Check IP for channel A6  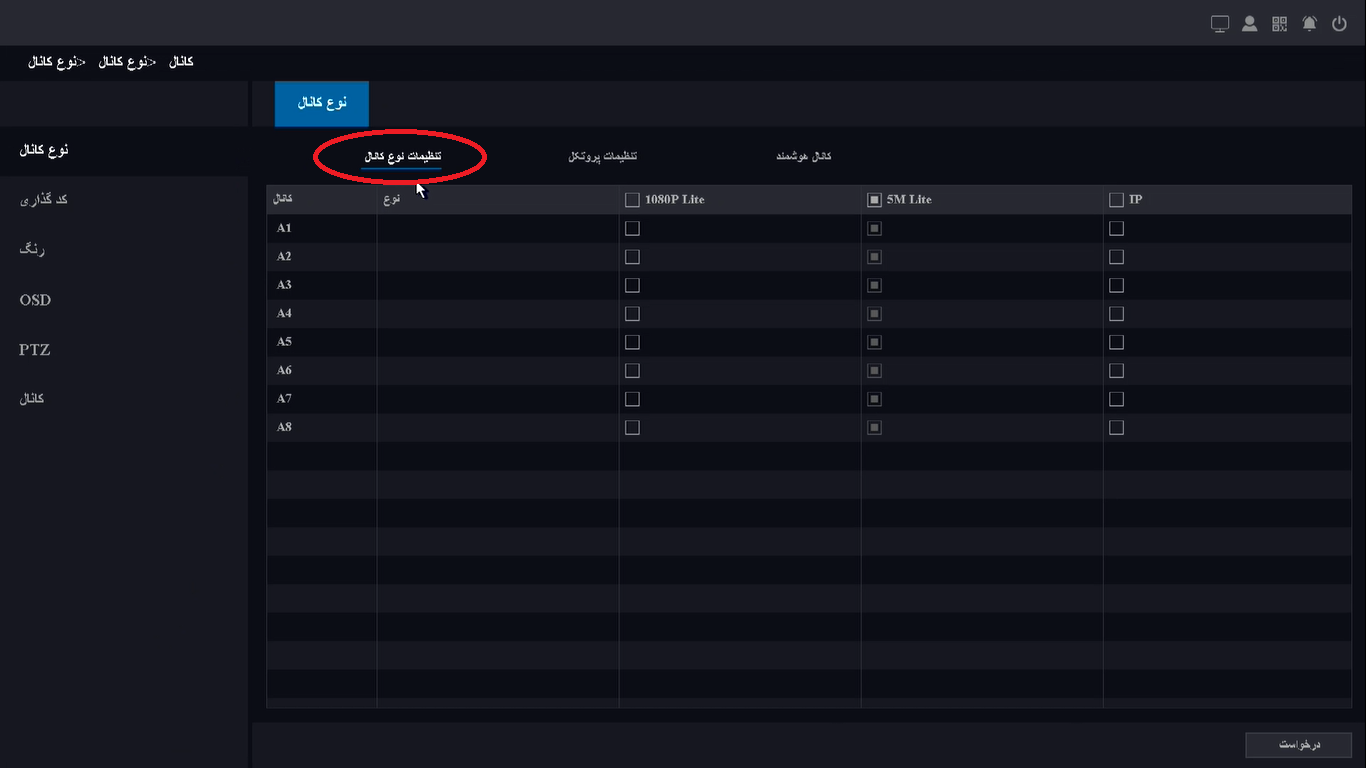(1116, 371)
